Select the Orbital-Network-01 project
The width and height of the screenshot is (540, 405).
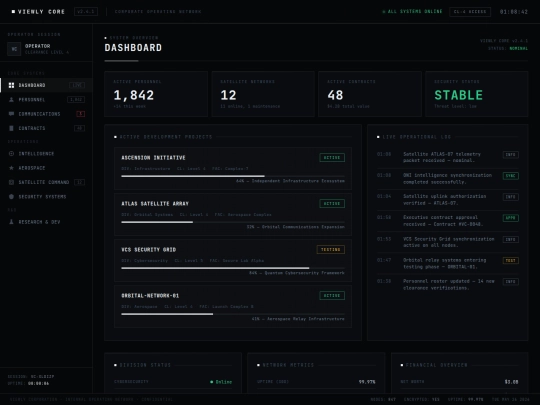233,307
